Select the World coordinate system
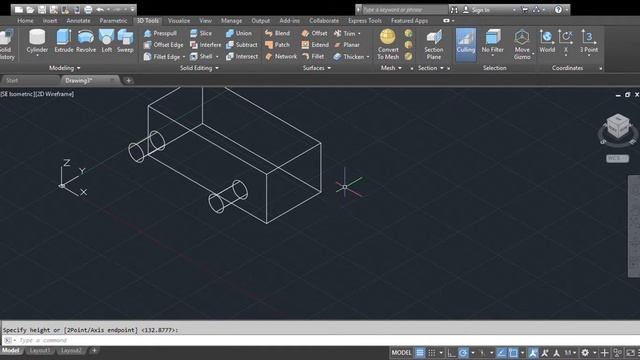This screenshot has height=360, width=640. (x=547, y=42)
